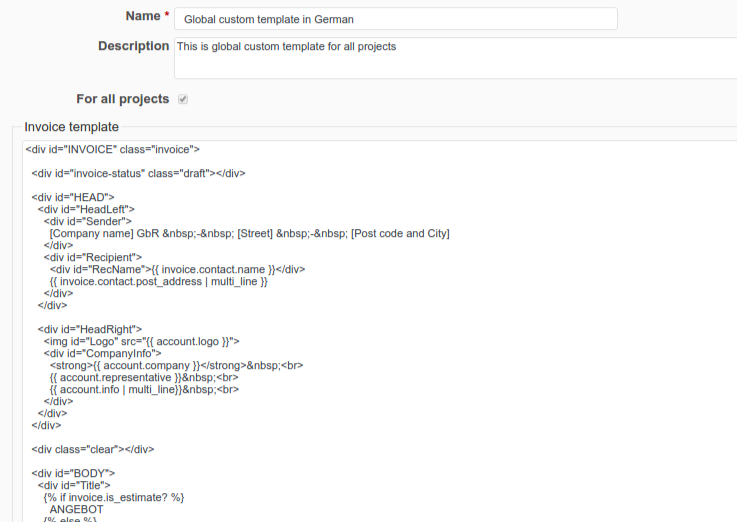Click the ANGEBOT text line

click(x=76, y=509)
